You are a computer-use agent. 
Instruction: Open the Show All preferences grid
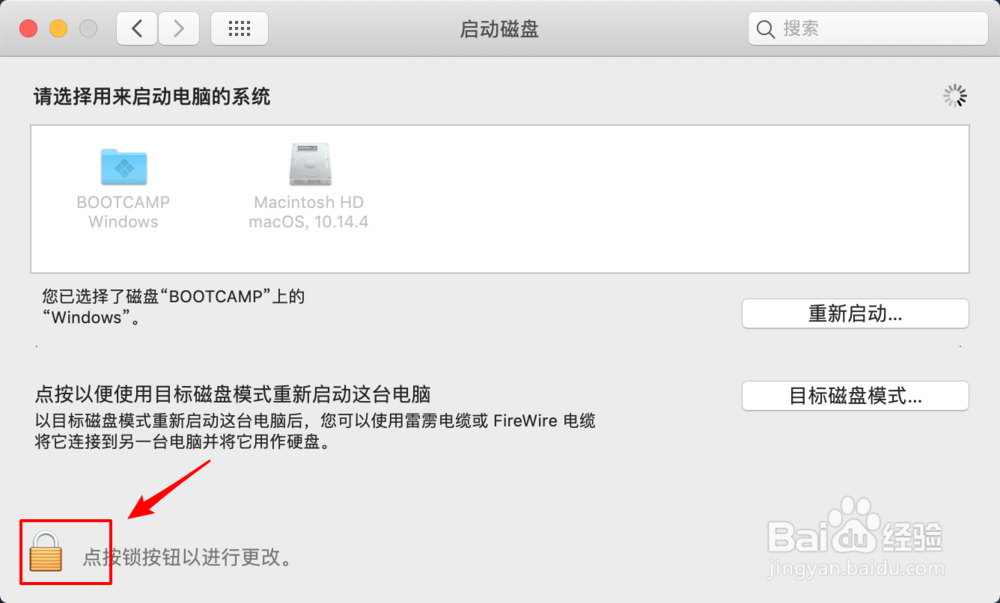239,29
